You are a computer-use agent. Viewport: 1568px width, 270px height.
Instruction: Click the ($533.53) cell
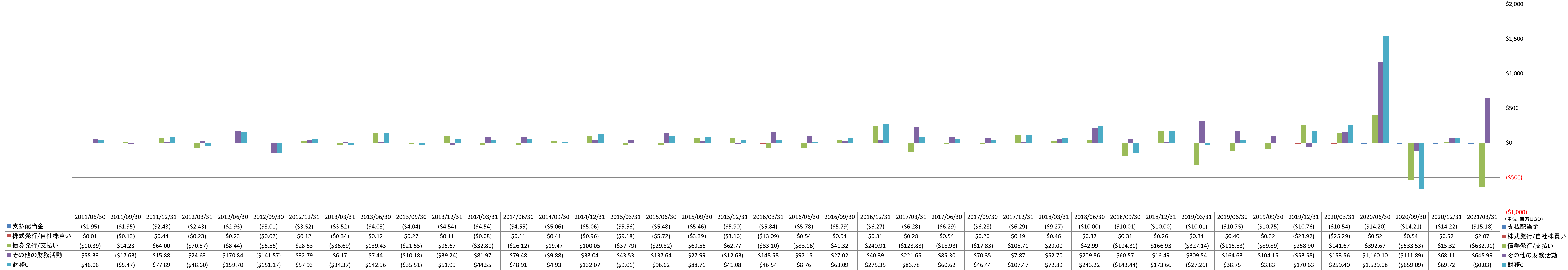coord(1411,246)
